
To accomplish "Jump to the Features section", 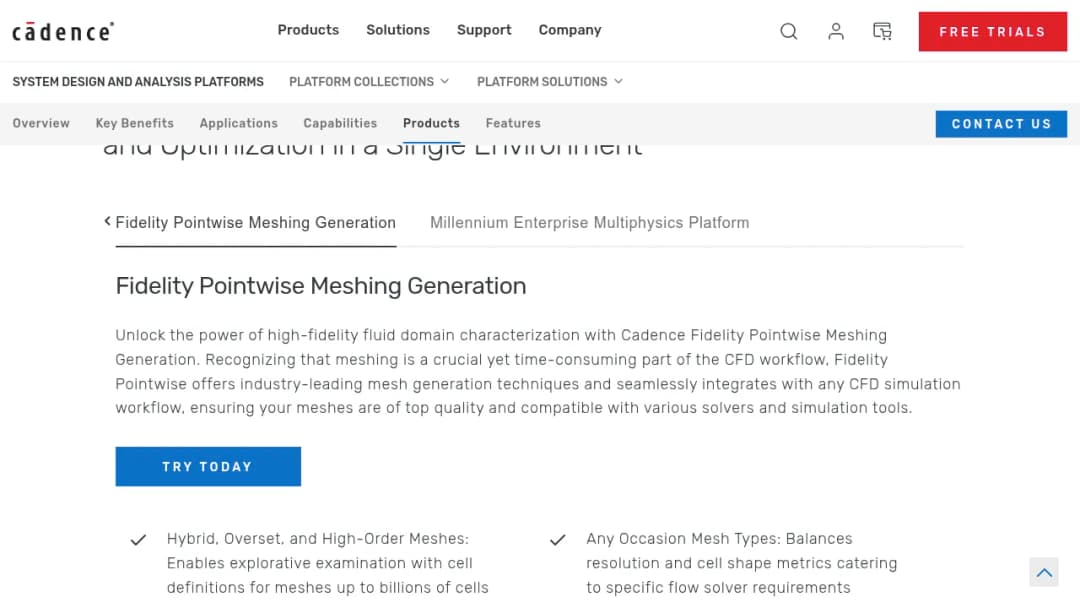I will point(513,123).
